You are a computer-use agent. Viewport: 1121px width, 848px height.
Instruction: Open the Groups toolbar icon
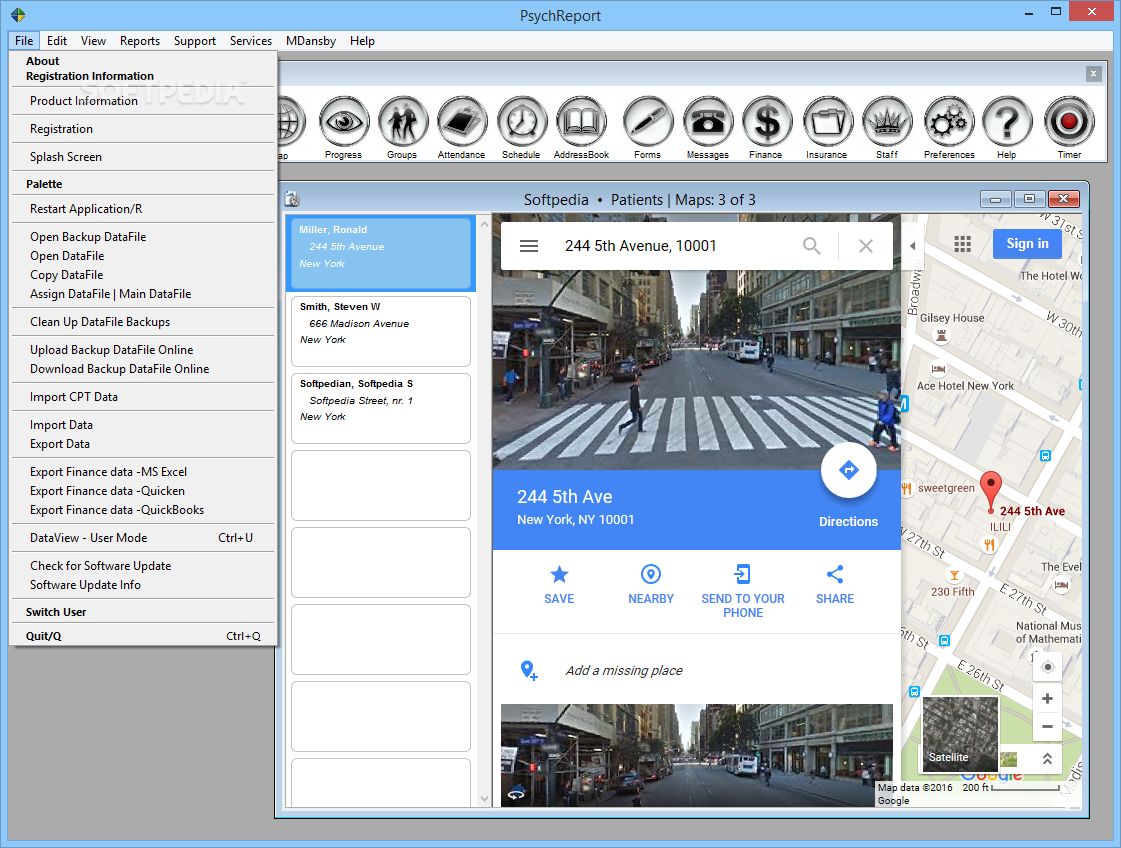(402, 123)
